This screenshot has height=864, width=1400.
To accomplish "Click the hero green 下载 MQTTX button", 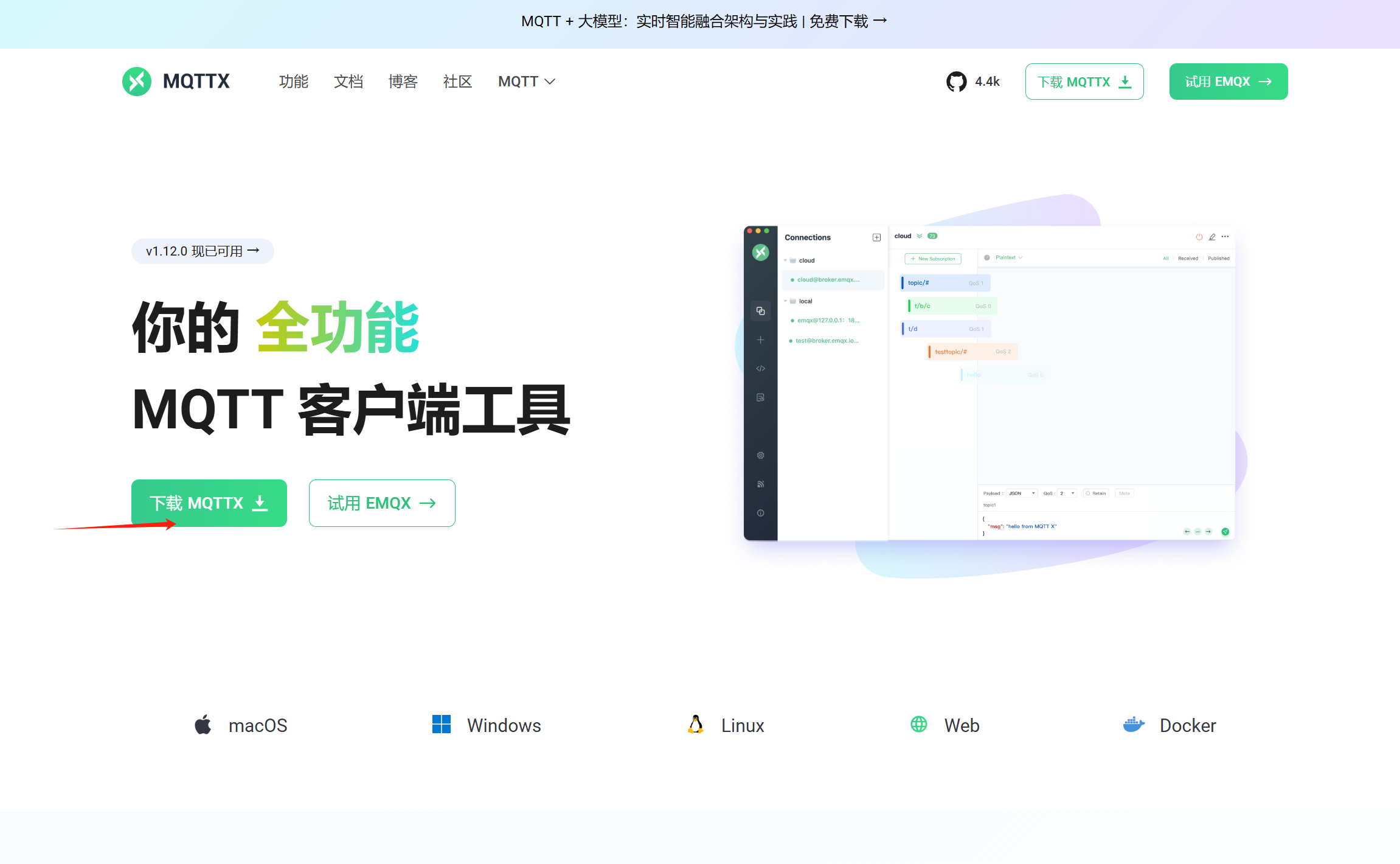I will coord(209,503).
